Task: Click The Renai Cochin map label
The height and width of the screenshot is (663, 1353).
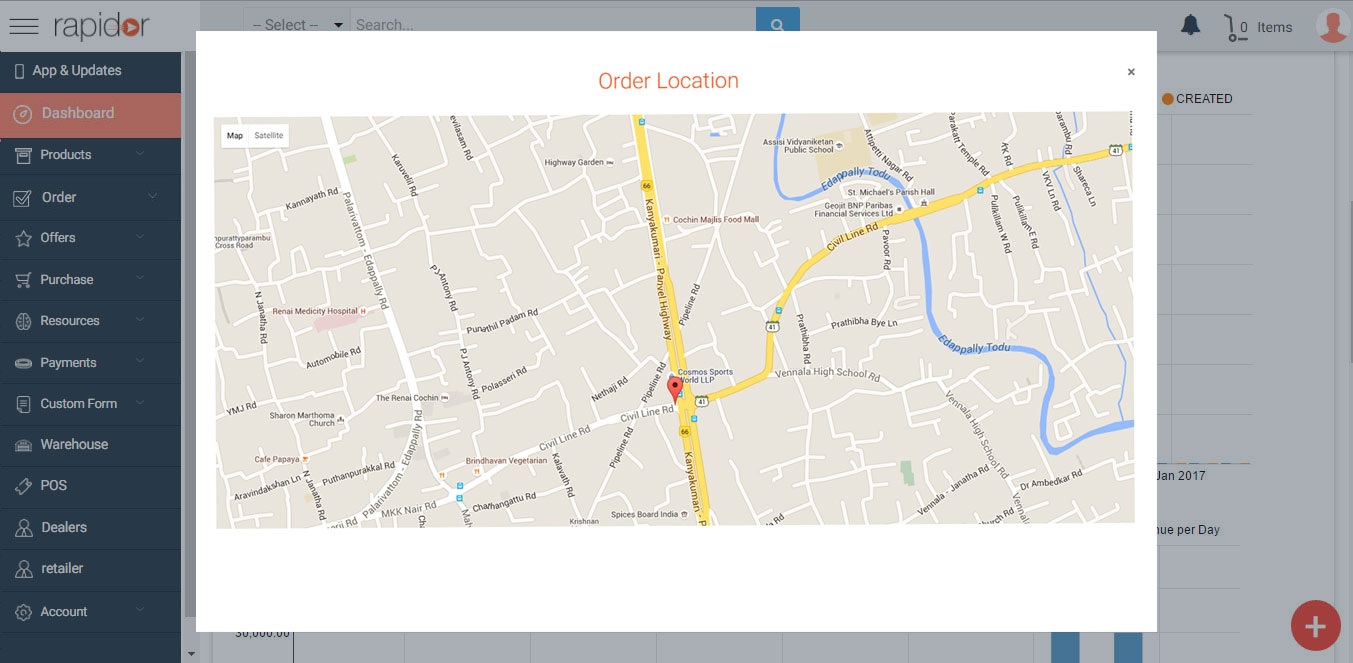Action: 411,398
